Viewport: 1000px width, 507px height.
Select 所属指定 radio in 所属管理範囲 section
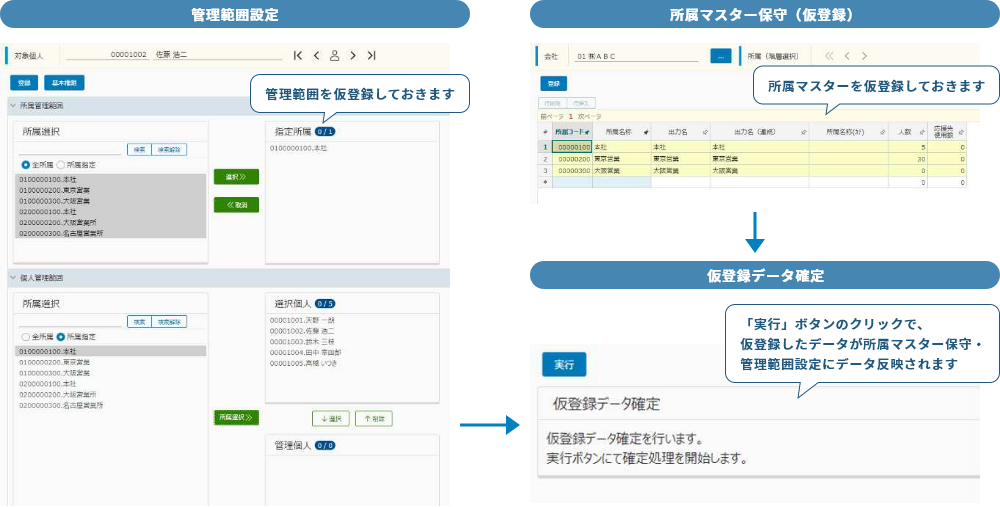point(60,165)
